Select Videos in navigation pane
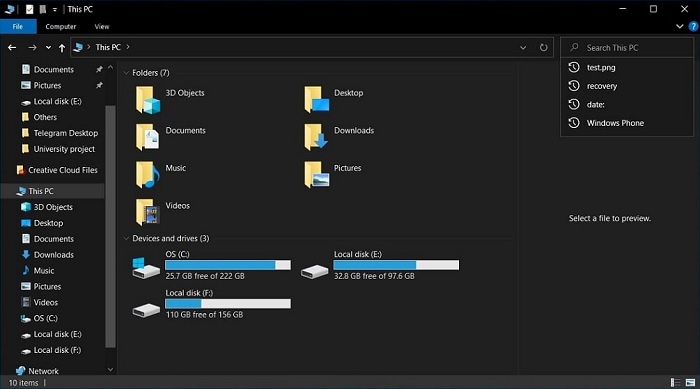This screenshot has width=700, height=389. (x=46, y=302)
